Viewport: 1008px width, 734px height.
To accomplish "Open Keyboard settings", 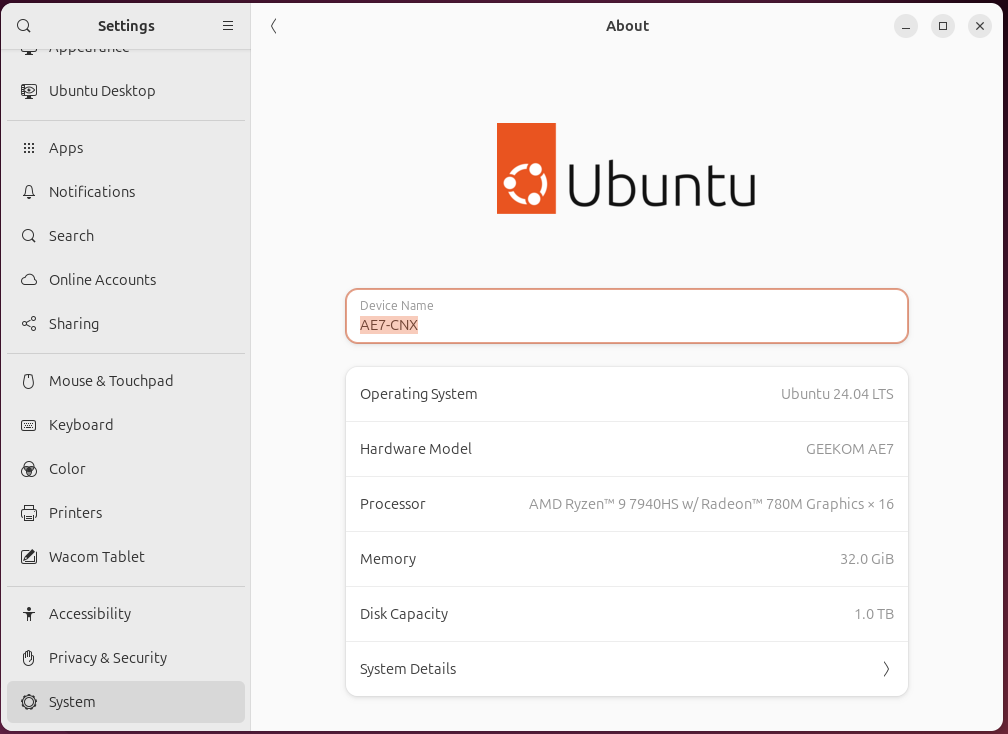I will 126,425.
